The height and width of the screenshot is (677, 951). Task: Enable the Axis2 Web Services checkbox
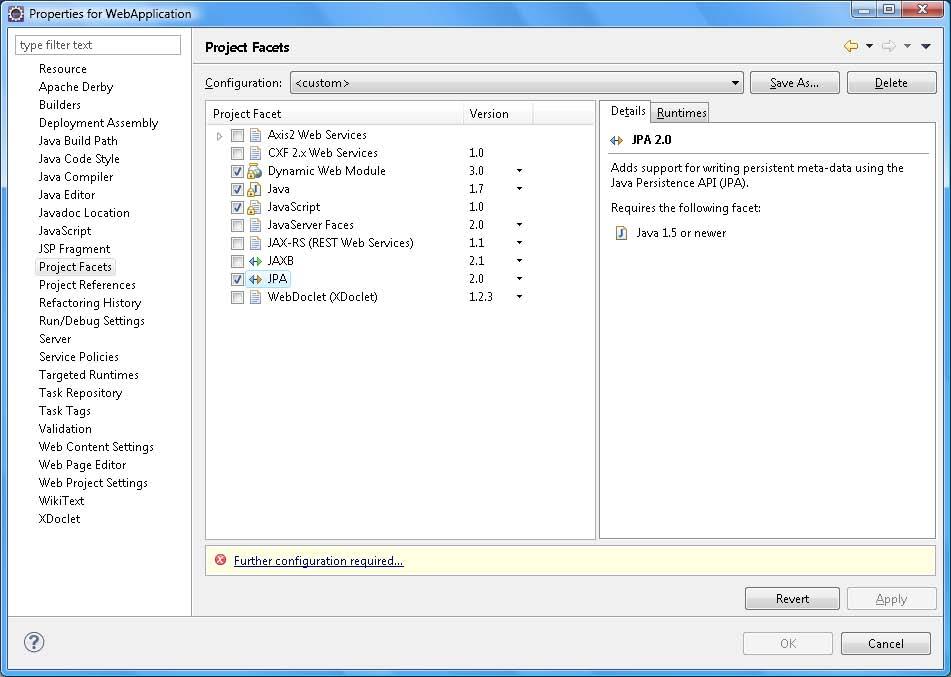237,135
